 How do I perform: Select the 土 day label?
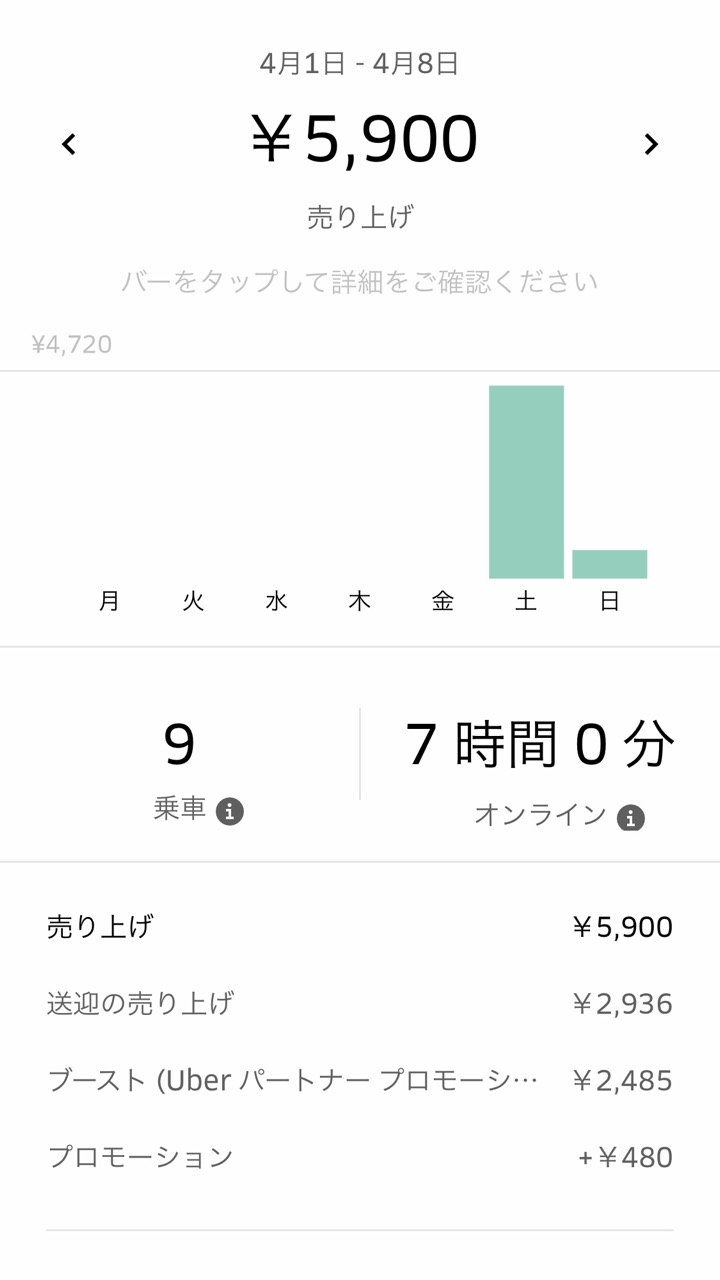[526, 601]
